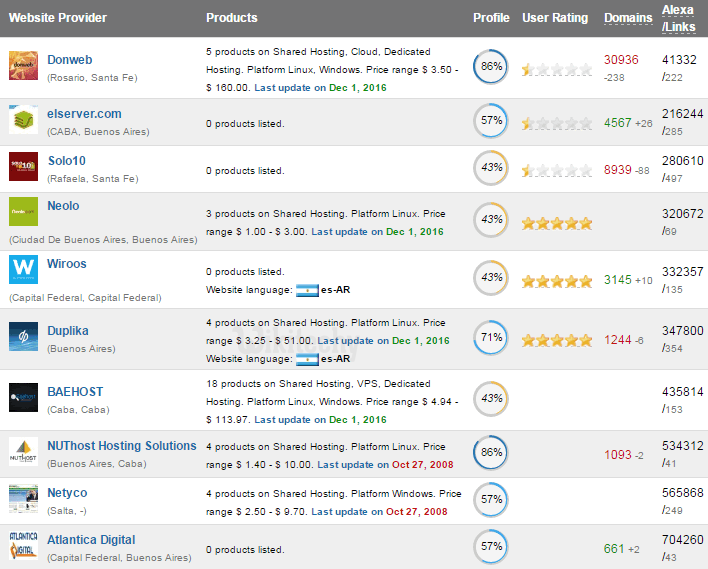Open the BAEHOST provider link

click(75, 392)
